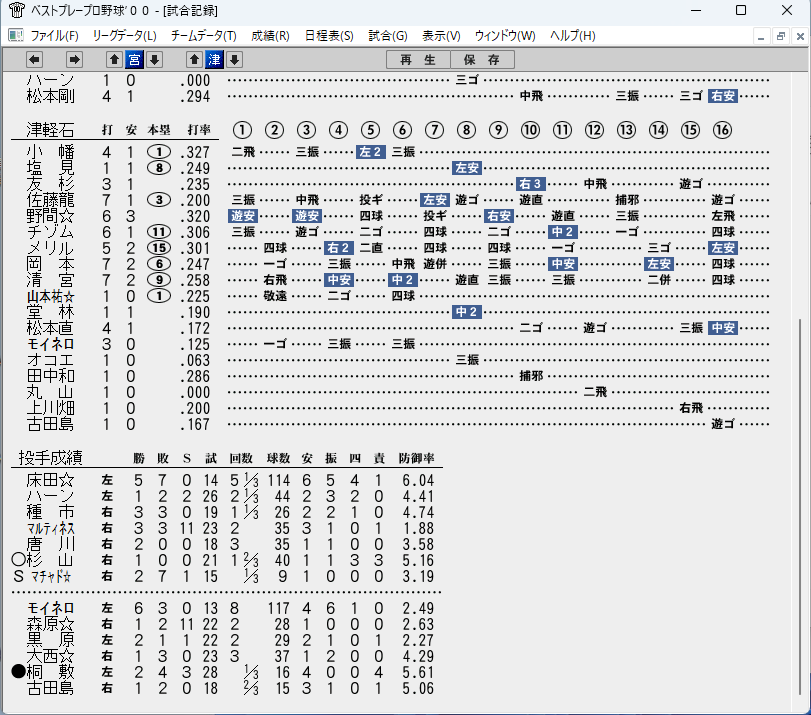Open the ファイル(F) menu
This screenshot has height=715, width=811.
(55, 36)
